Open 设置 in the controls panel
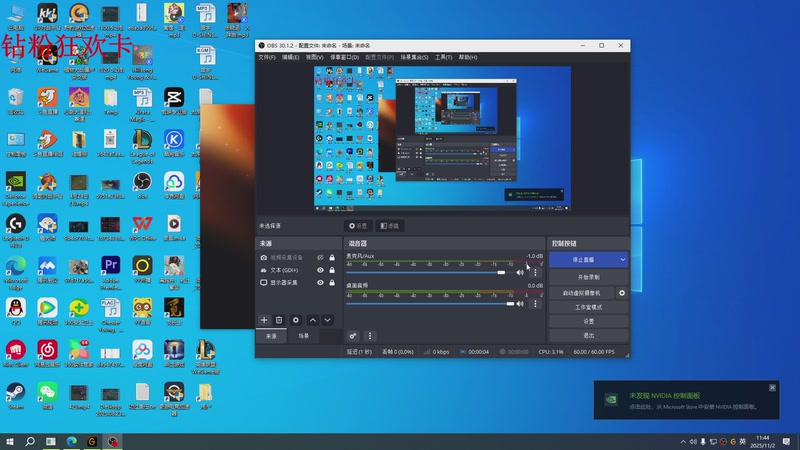The image size is (800, 450). click(x=588, y=321)
